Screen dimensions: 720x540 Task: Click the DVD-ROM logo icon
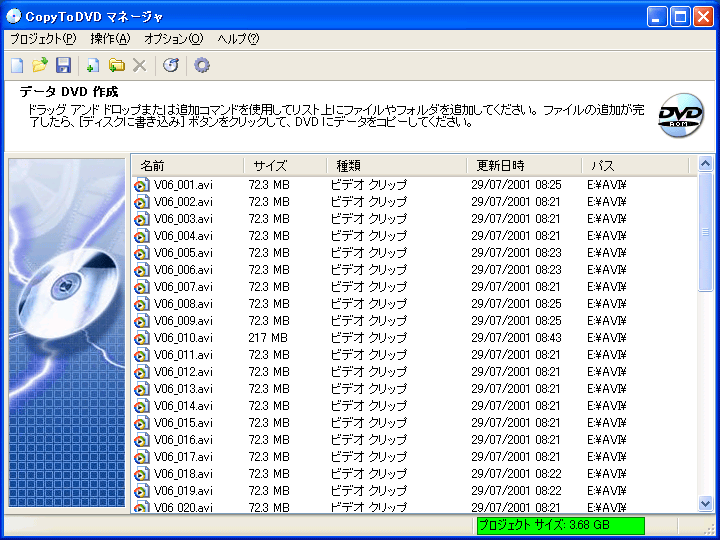click(x=681, y=115)
